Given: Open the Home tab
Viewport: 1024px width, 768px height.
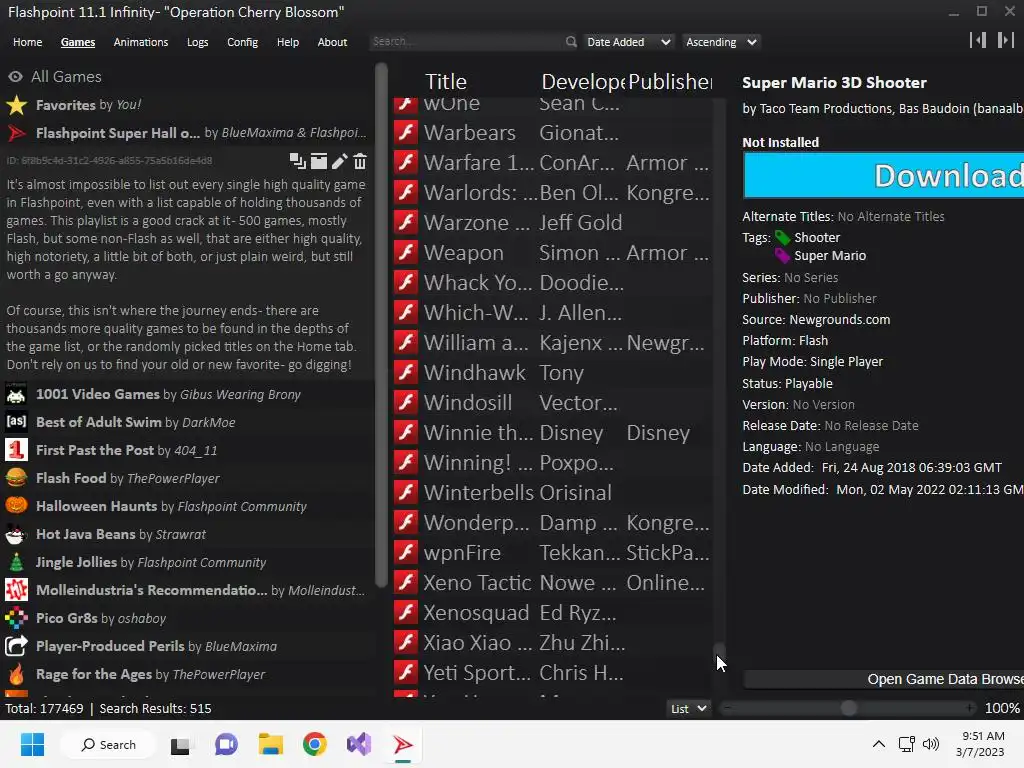Looking at the screenshot, I should (27, 42).
